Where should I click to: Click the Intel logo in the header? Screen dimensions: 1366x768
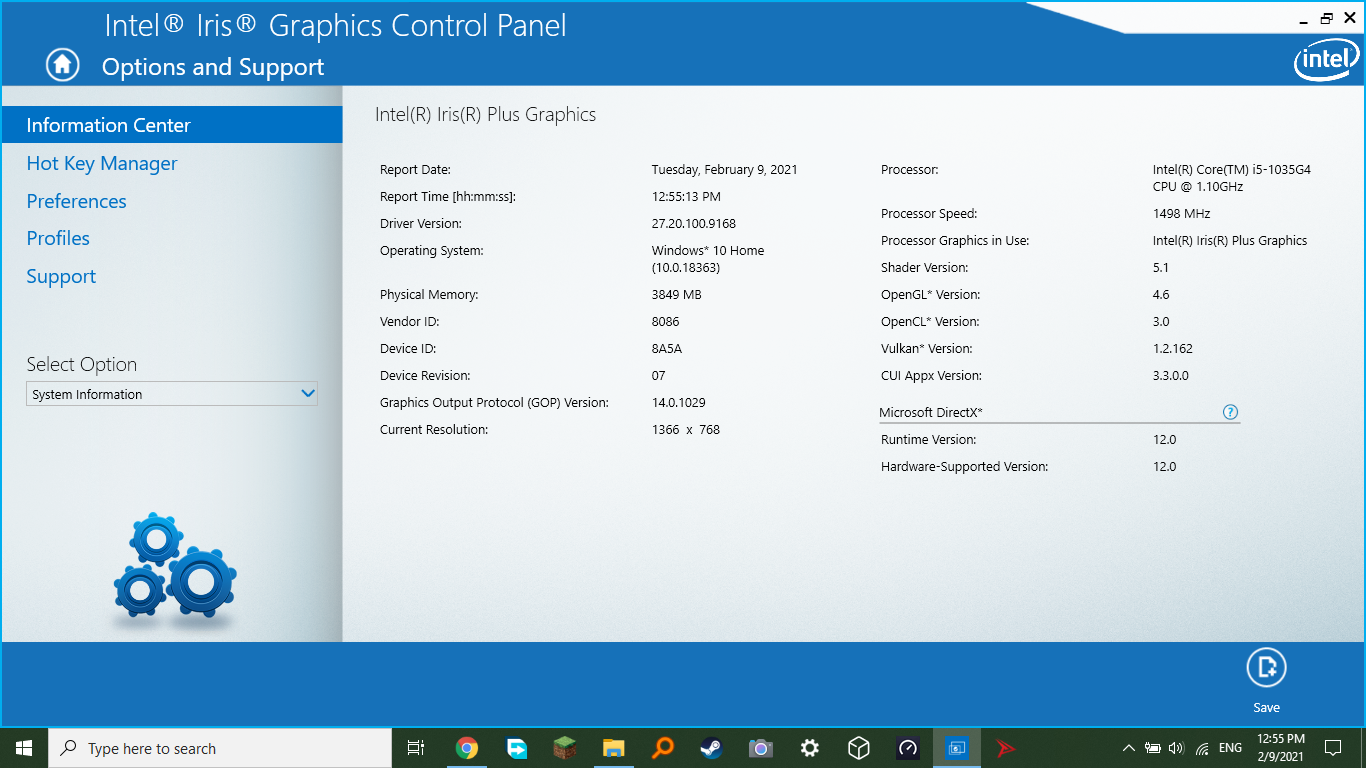pos(1326,60)
